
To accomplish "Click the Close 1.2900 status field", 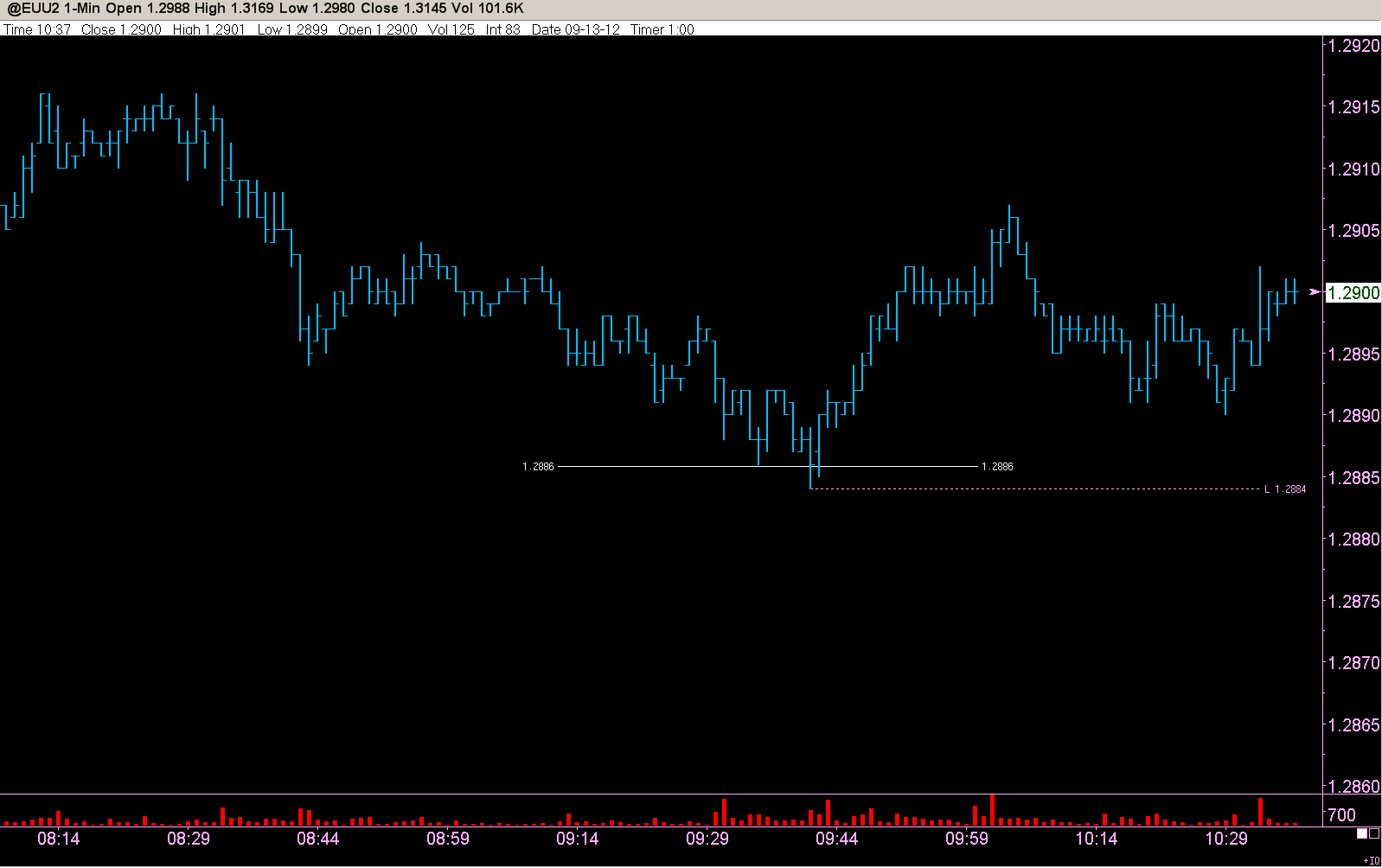I will [x=121, y=29].
